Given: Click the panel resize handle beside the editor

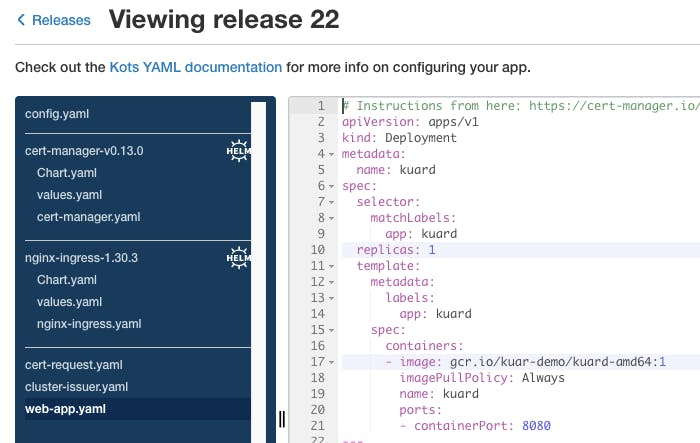Looking at the screenshot, I should [x=282, y=419].
